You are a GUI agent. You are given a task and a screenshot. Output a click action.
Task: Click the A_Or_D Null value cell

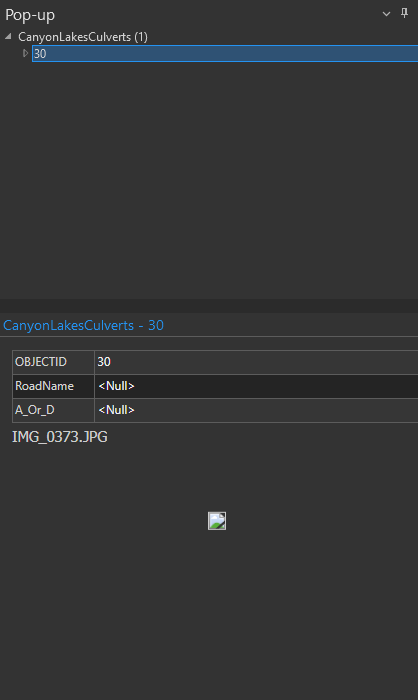(256, 410)
